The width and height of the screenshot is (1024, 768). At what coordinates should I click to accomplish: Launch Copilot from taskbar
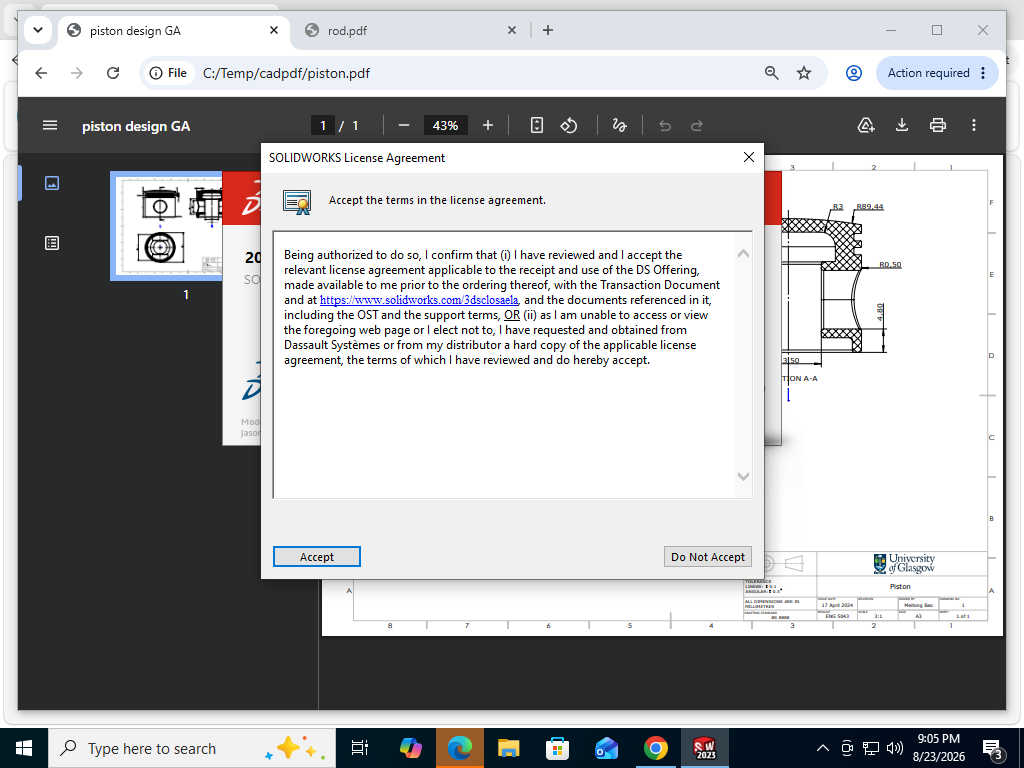coord(411,748)
